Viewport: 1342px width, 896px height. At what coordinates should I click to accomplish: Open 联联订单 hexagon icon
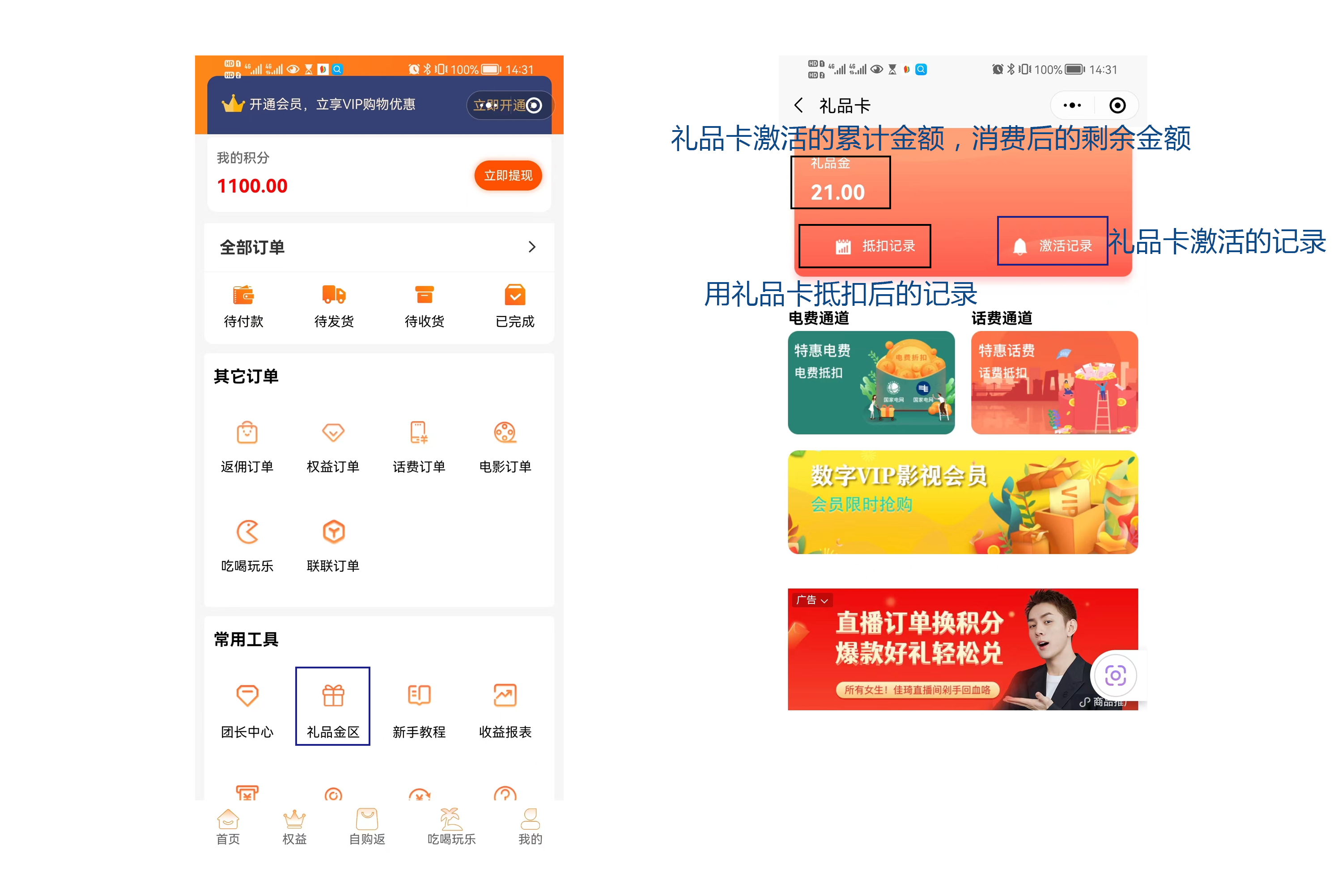(x=333, y=532)
